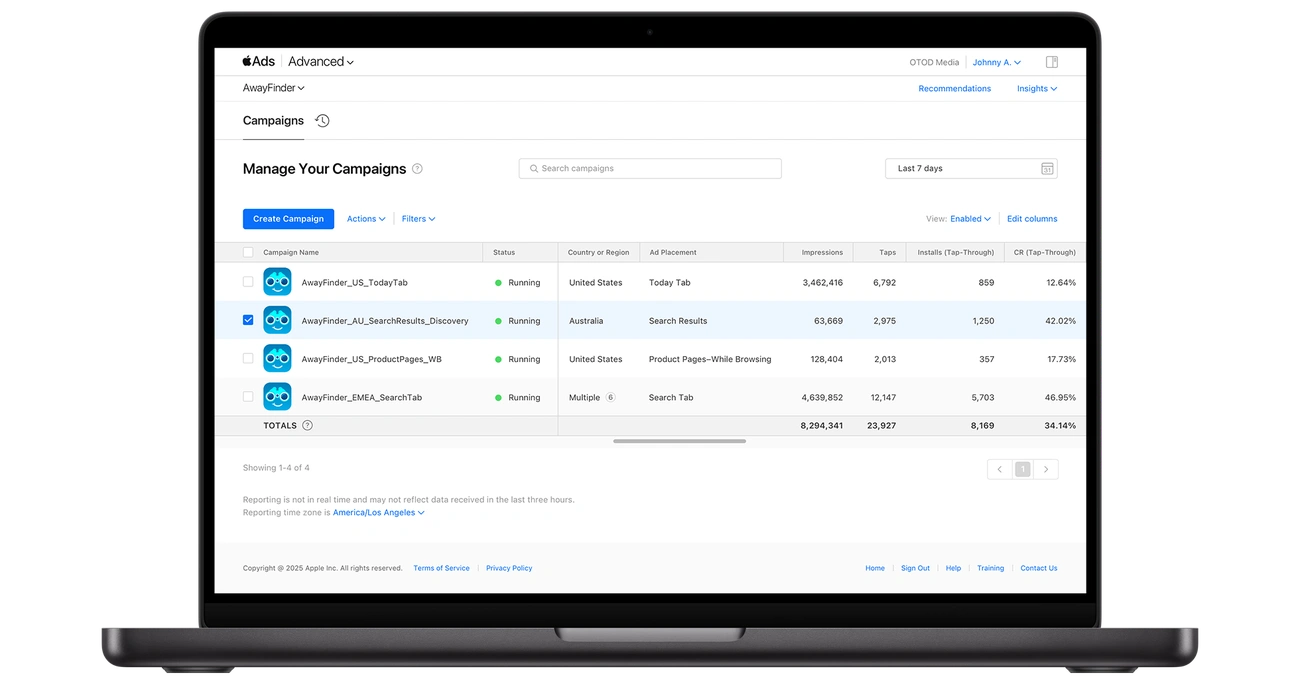Image resolution: width=1300 pixels, height=679 pixels.
Task: Click the Create Campaign button
Action: (288, 219)
